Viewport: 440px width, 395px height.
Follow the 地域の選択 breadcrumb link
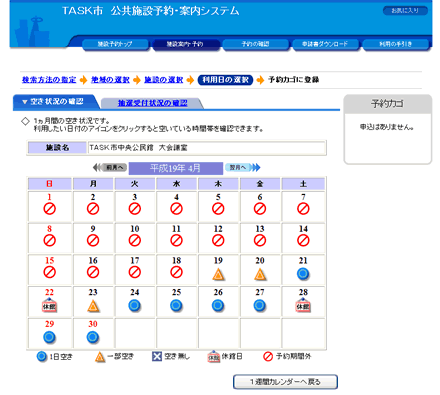[x=110, y=80]
